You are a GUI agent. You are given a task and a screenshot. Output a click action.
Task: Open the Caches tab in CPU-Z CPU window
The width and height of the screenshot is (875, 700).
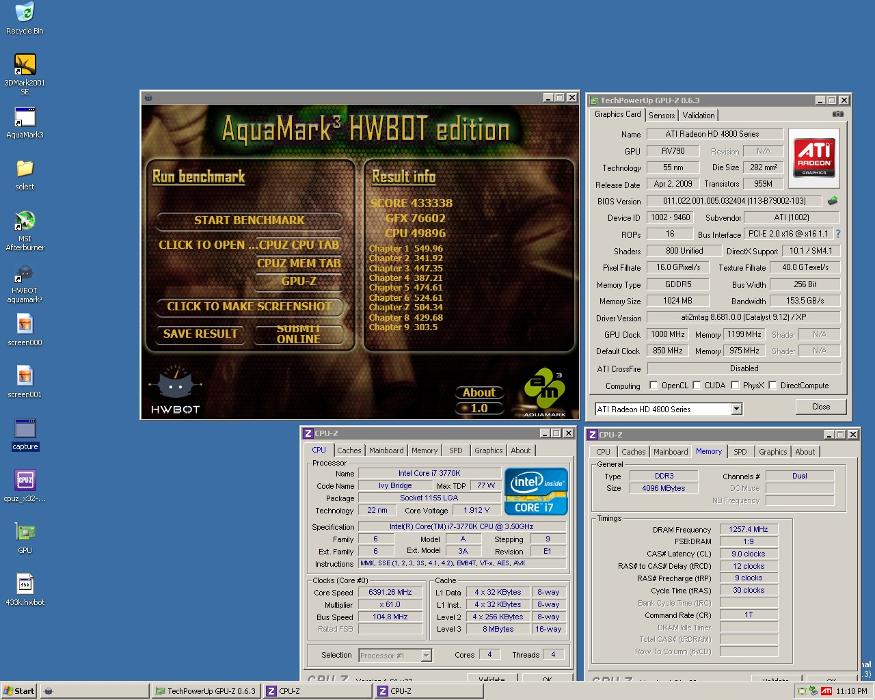(349, 450)
